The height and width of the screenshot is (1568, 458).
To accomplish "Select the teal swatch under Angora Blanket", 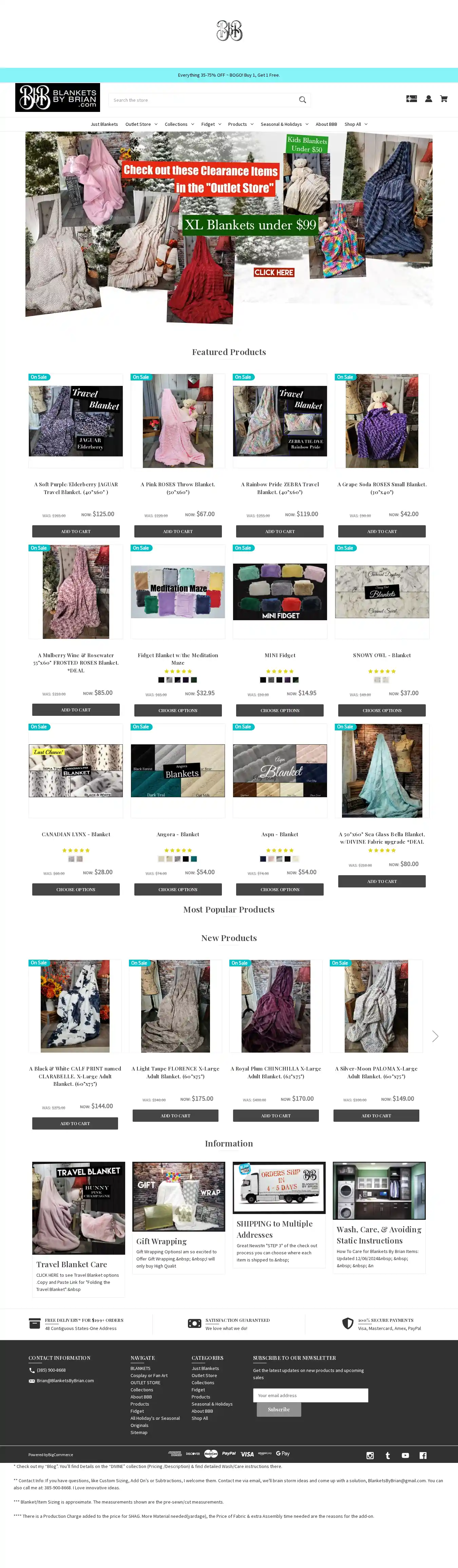I will 194,859.
